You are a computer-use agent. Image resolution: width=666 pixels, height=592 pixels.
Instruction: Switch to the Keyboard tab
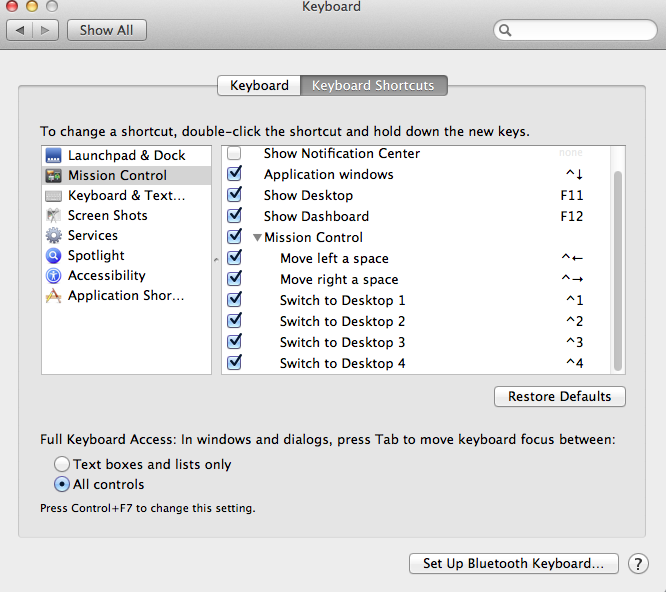pos(259,86)
